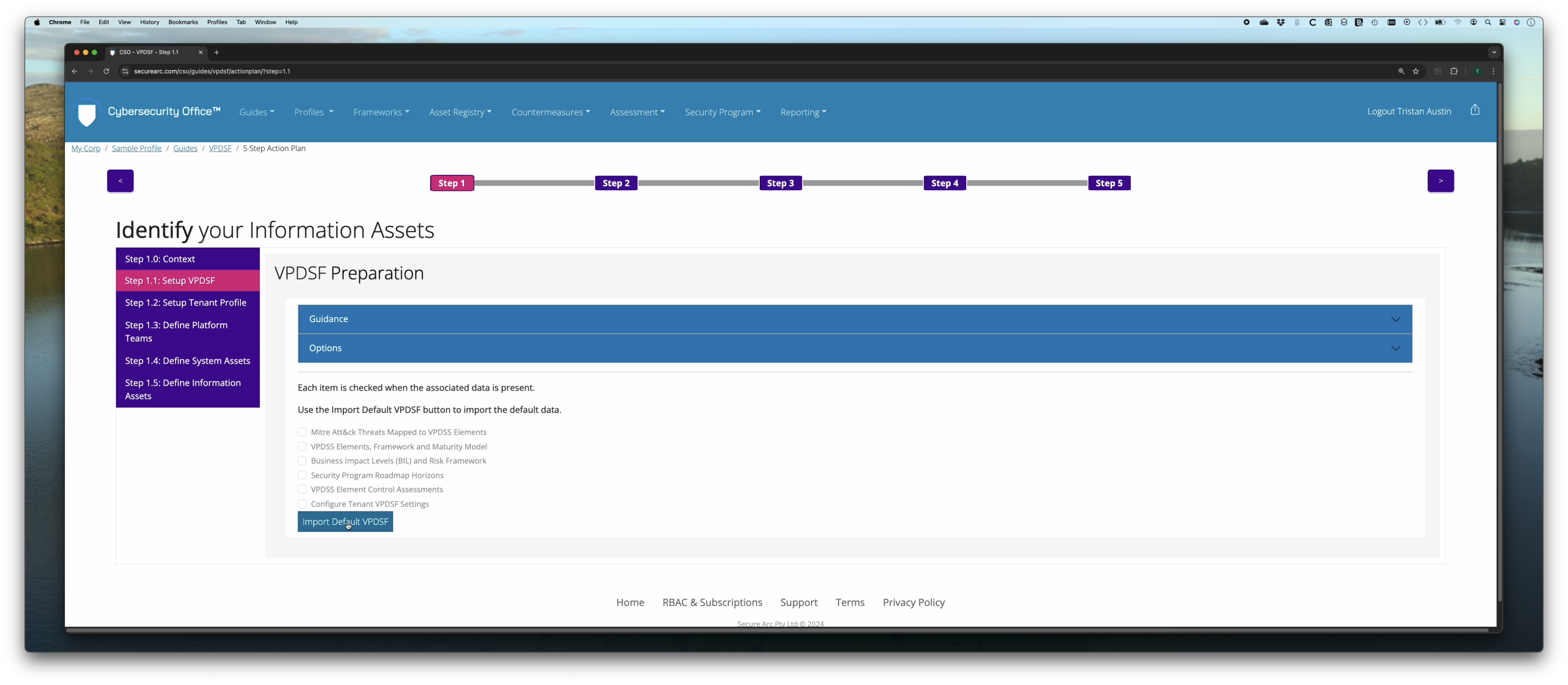1568x685 pixels.
Task: Jump to Step 5 in progress tracker
Action: pyautogui.click(x=1109, y=183)
